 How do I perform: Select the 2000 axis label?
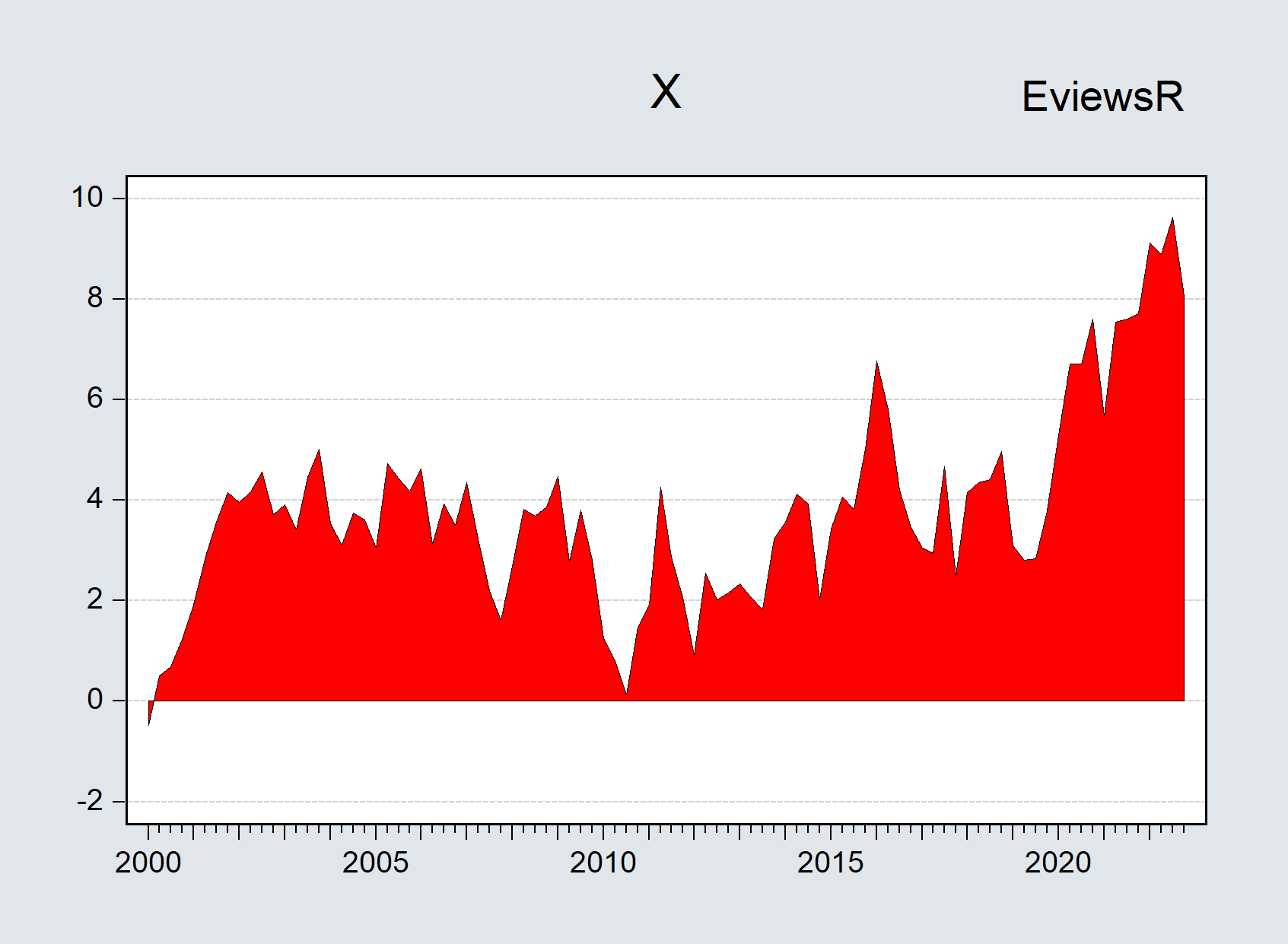(149, 859)
